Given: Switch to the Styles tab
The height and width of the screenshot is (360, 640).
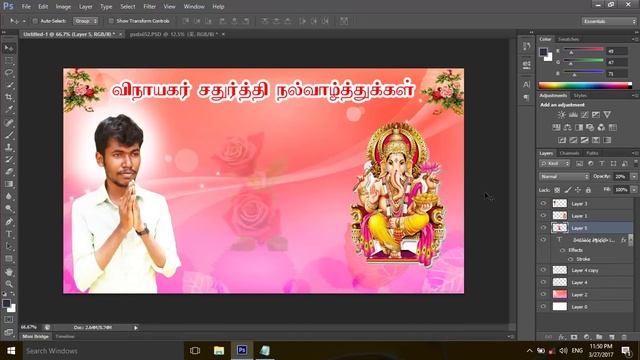Looking at the screenshot, I should click(x=580, y=96).
